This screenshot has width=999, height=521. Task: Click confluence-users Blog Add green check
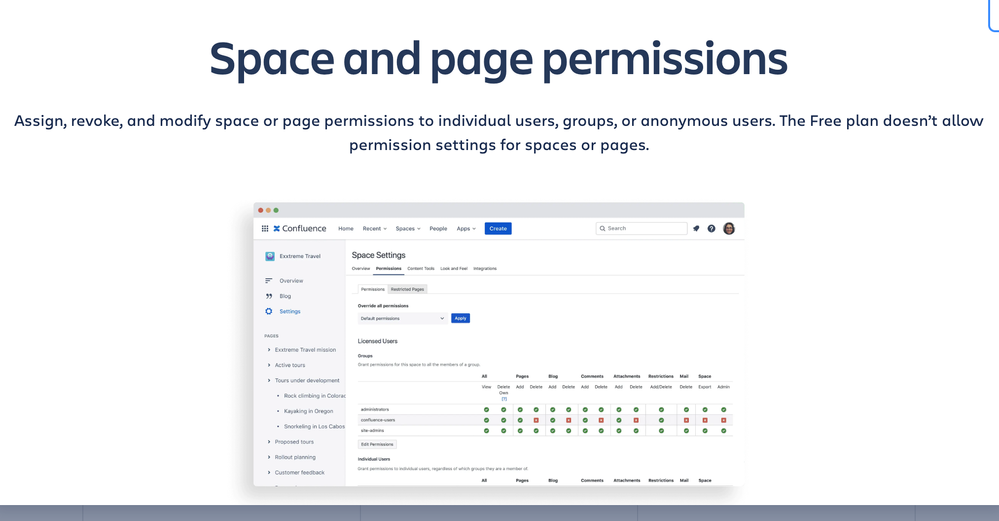[552, 420]
